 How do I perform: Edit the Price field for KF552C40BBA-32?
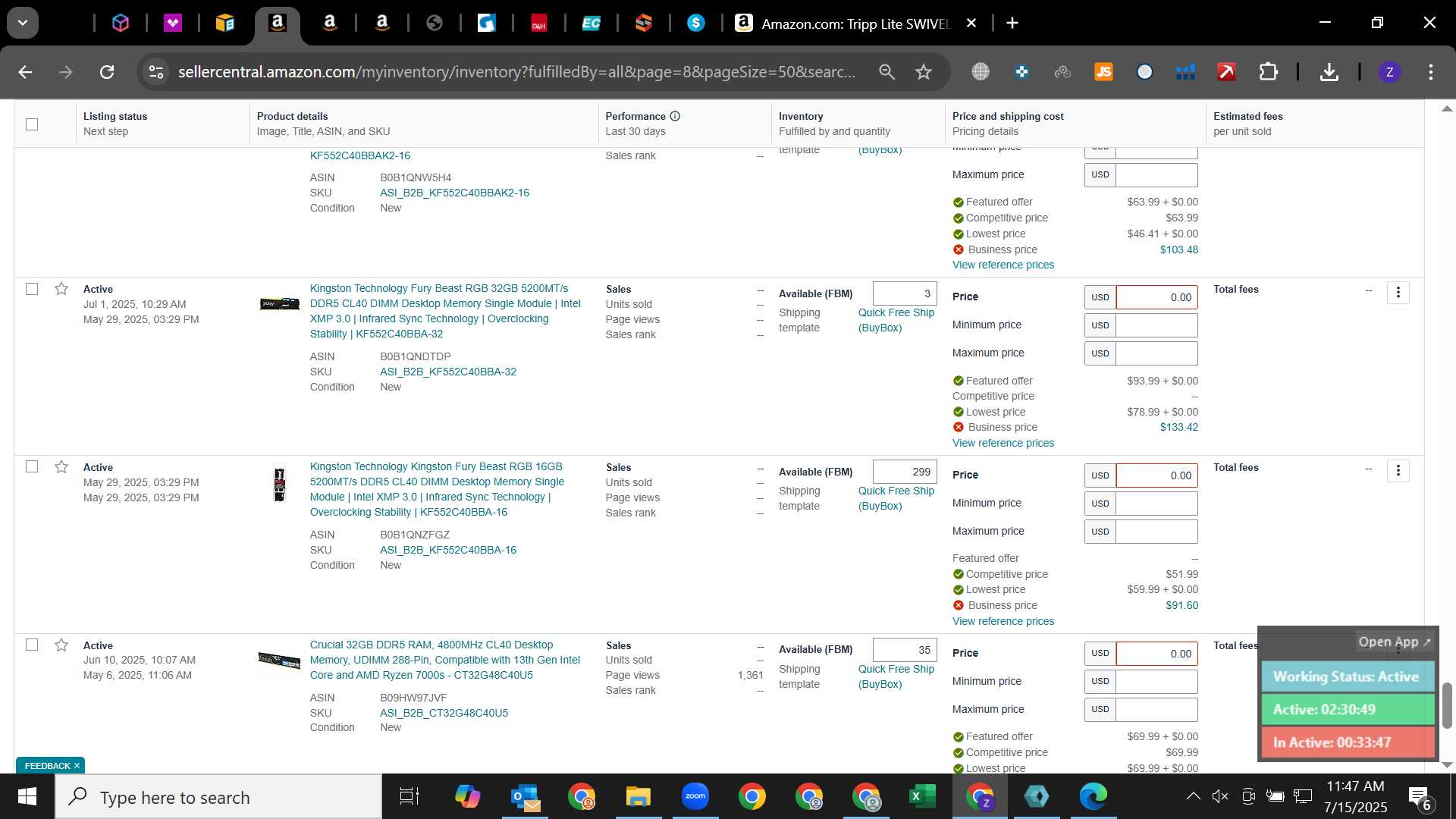click(1156, 297)
